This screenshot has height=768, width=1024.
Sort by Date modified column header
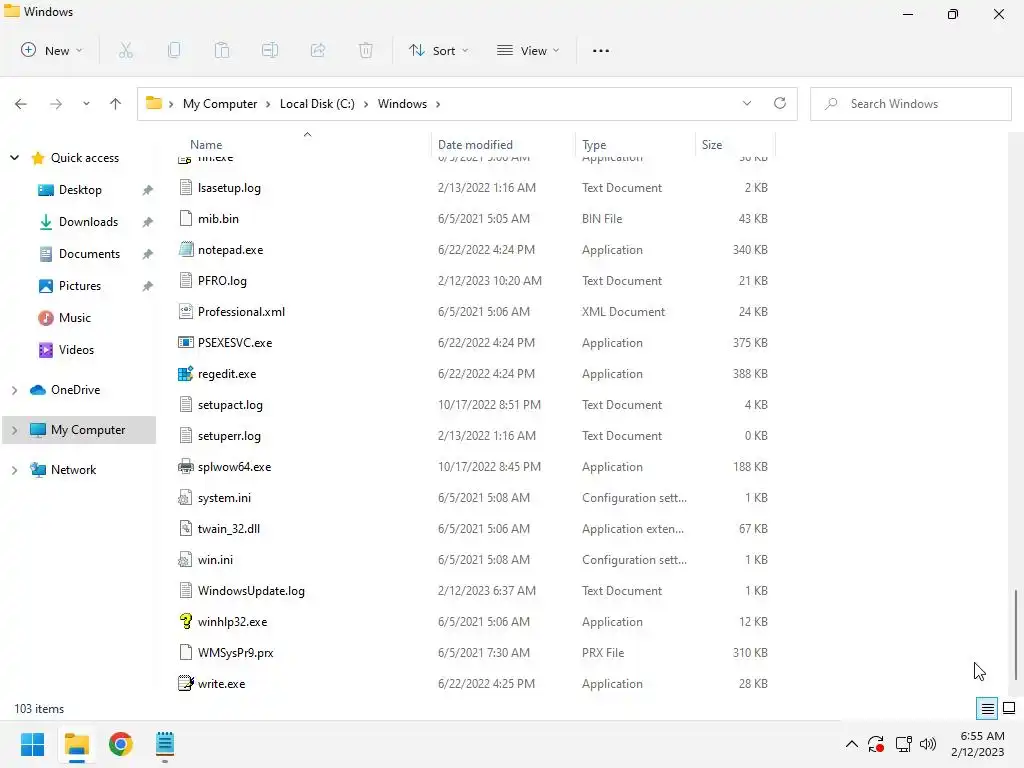tap(475, 145)
